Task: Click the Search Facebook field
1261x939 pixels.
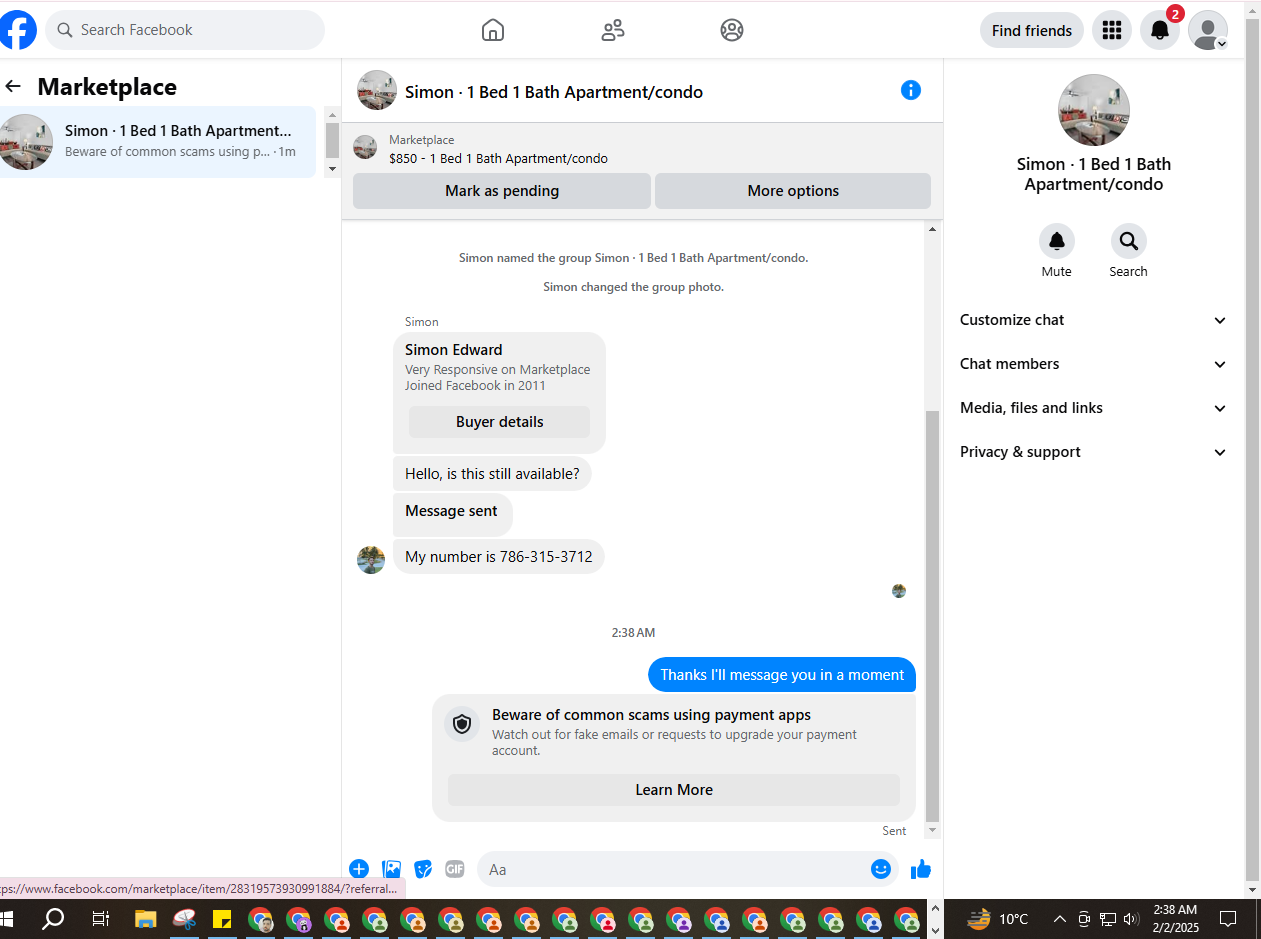Action: point(185,30)
